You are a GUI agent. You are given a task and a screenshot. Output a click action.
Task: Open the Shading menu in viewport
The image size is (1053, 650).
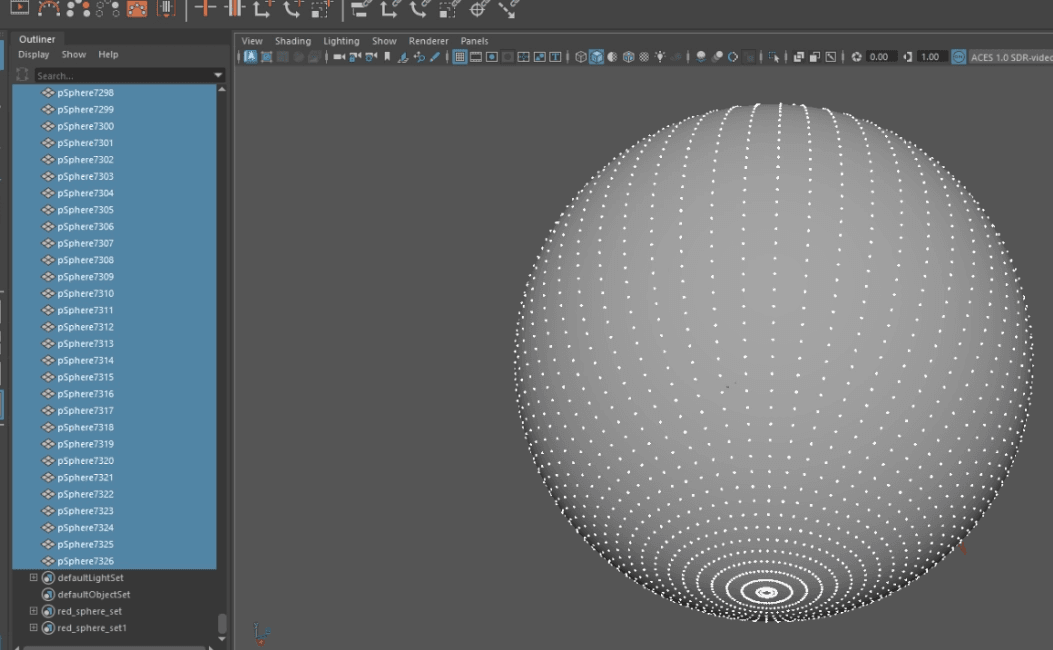point(293,41)
